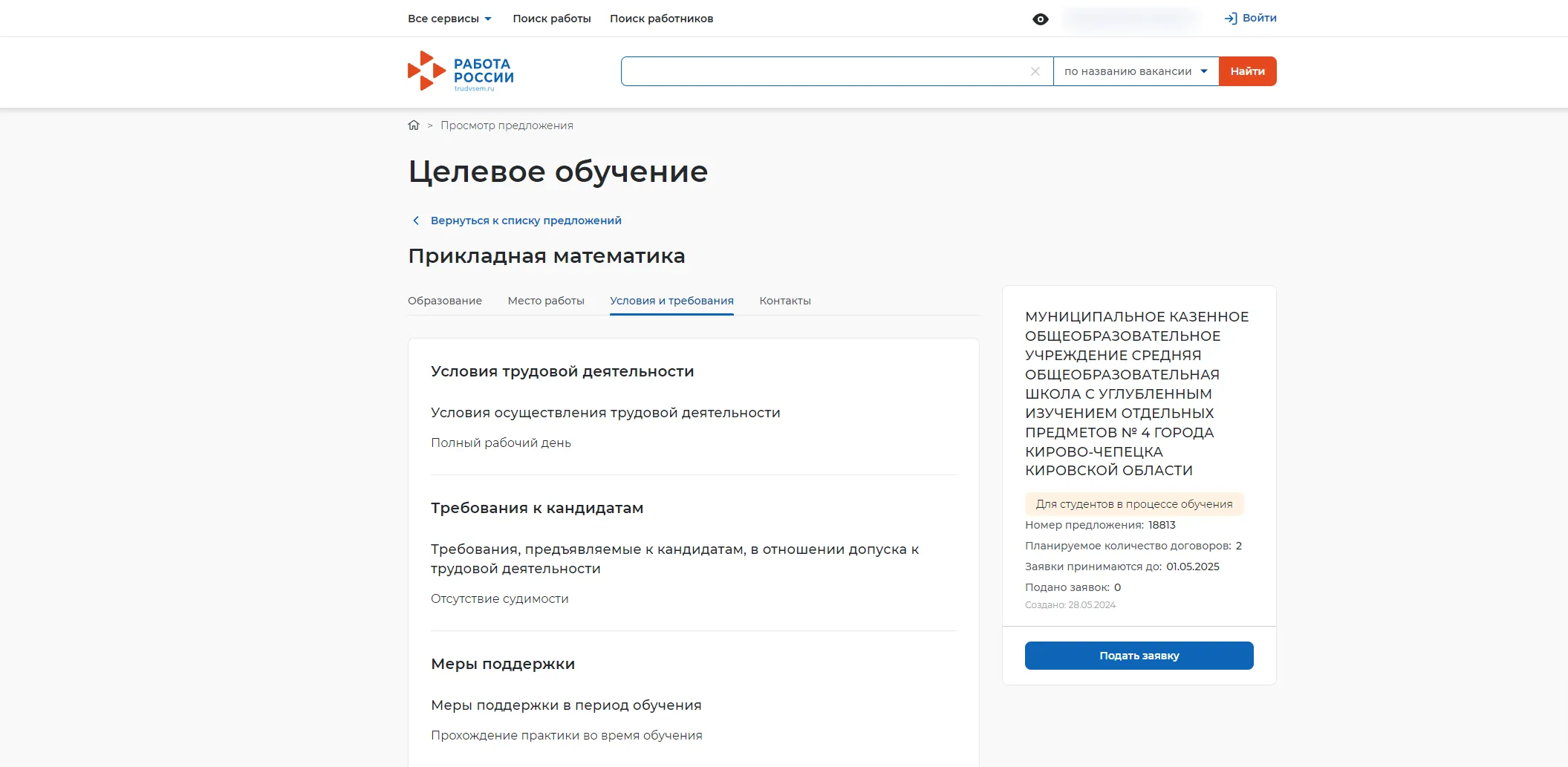Click the Найти search button
The height and width of the screenshot is (767, 1568).
(x=1247, y=71)
